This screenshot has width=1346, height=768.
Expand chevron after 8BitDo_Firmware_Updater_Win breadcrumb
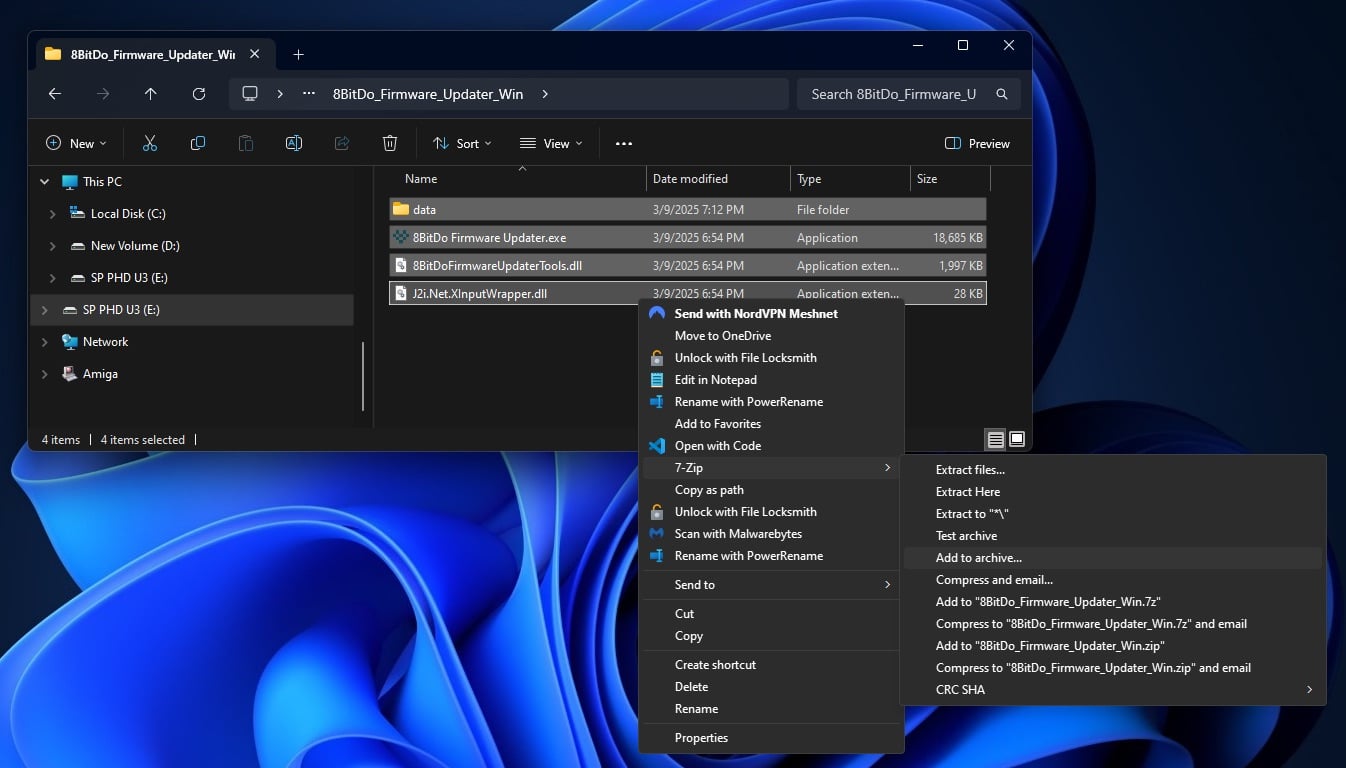pyautogui.click(x=545, y=94)
